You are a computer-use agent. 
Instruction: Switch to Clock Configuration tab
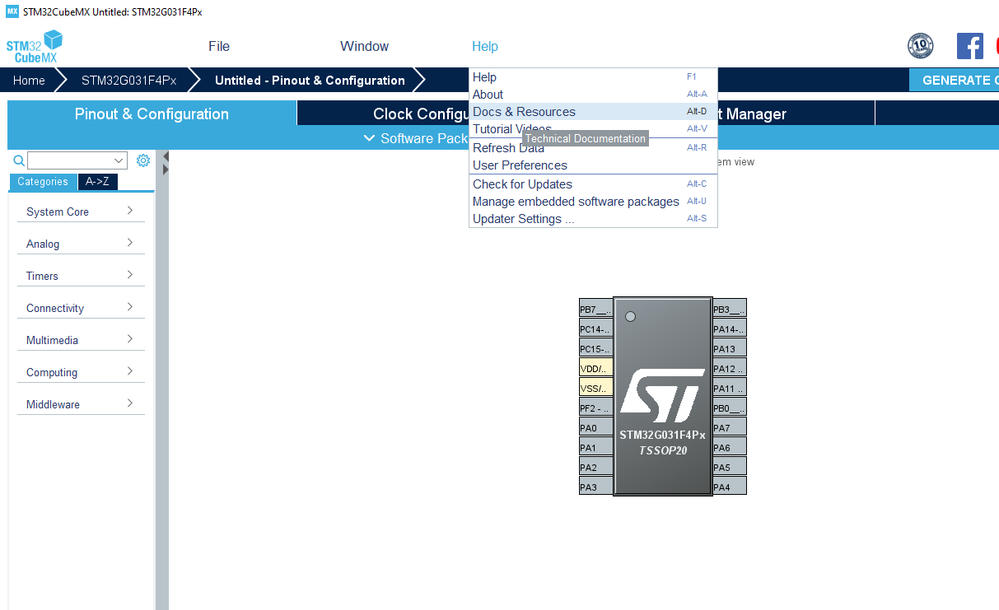(384, 113)
